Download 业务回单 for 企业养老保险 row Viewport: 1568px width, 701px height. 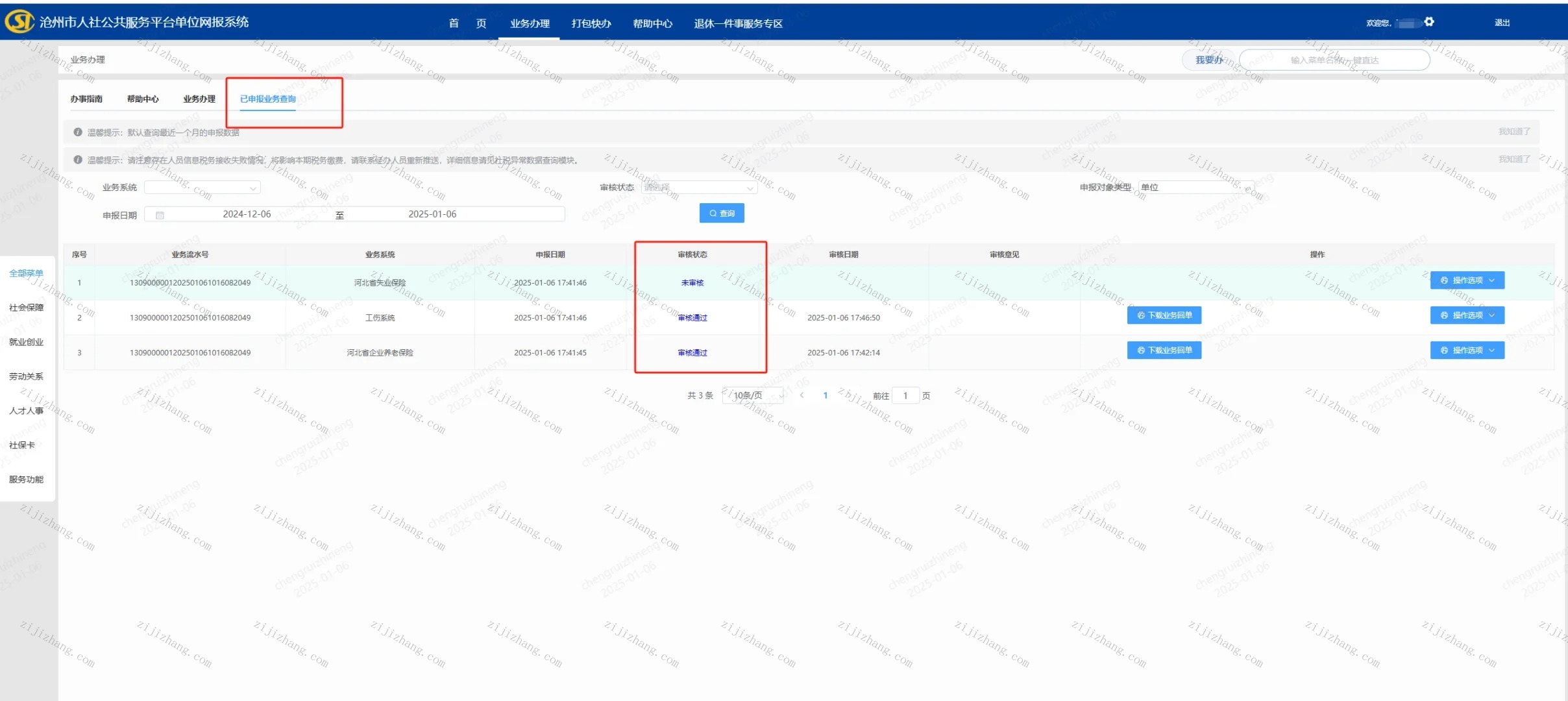[1164, 350]
